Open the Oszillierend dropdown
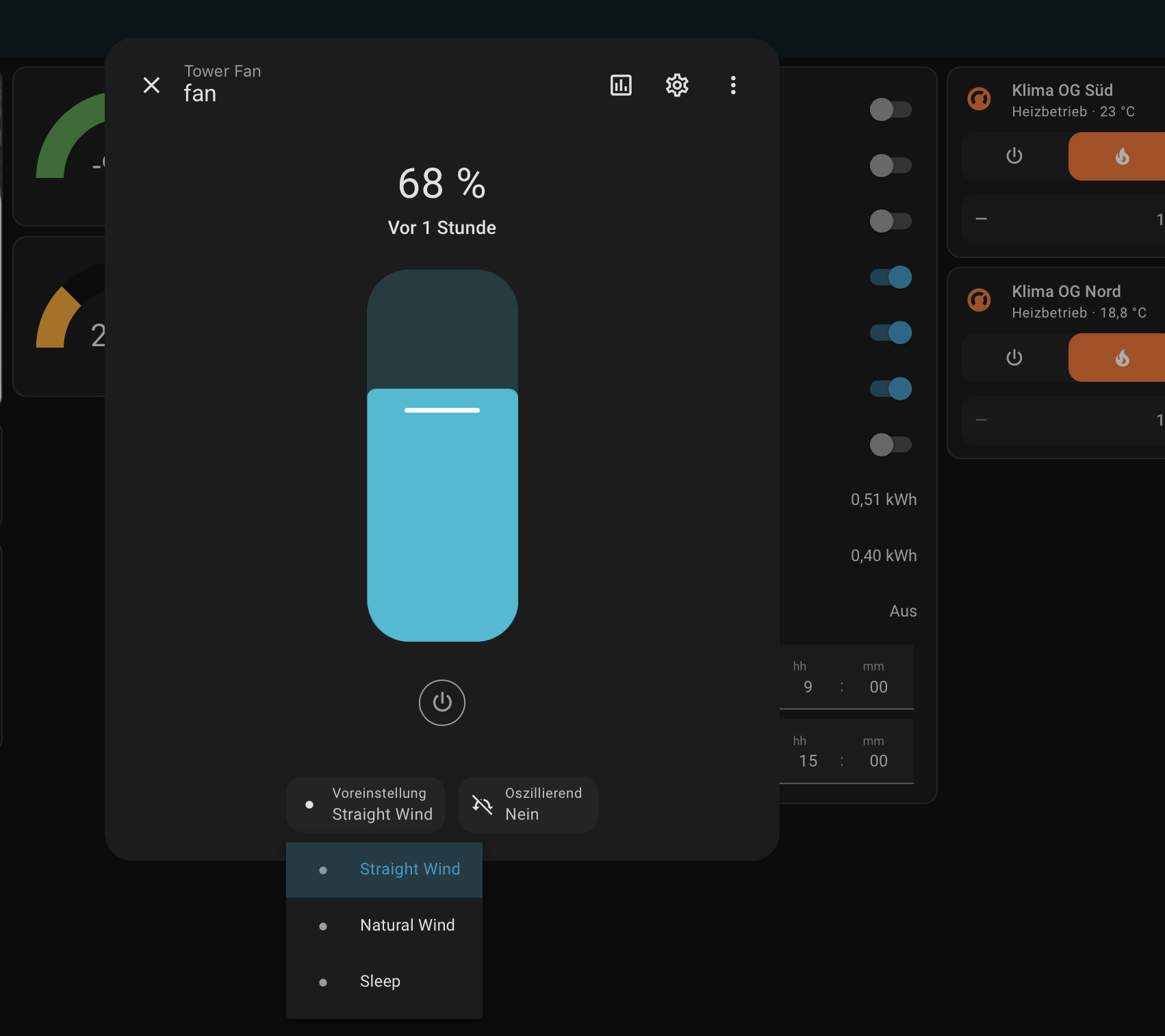 (x=528, y=804)
